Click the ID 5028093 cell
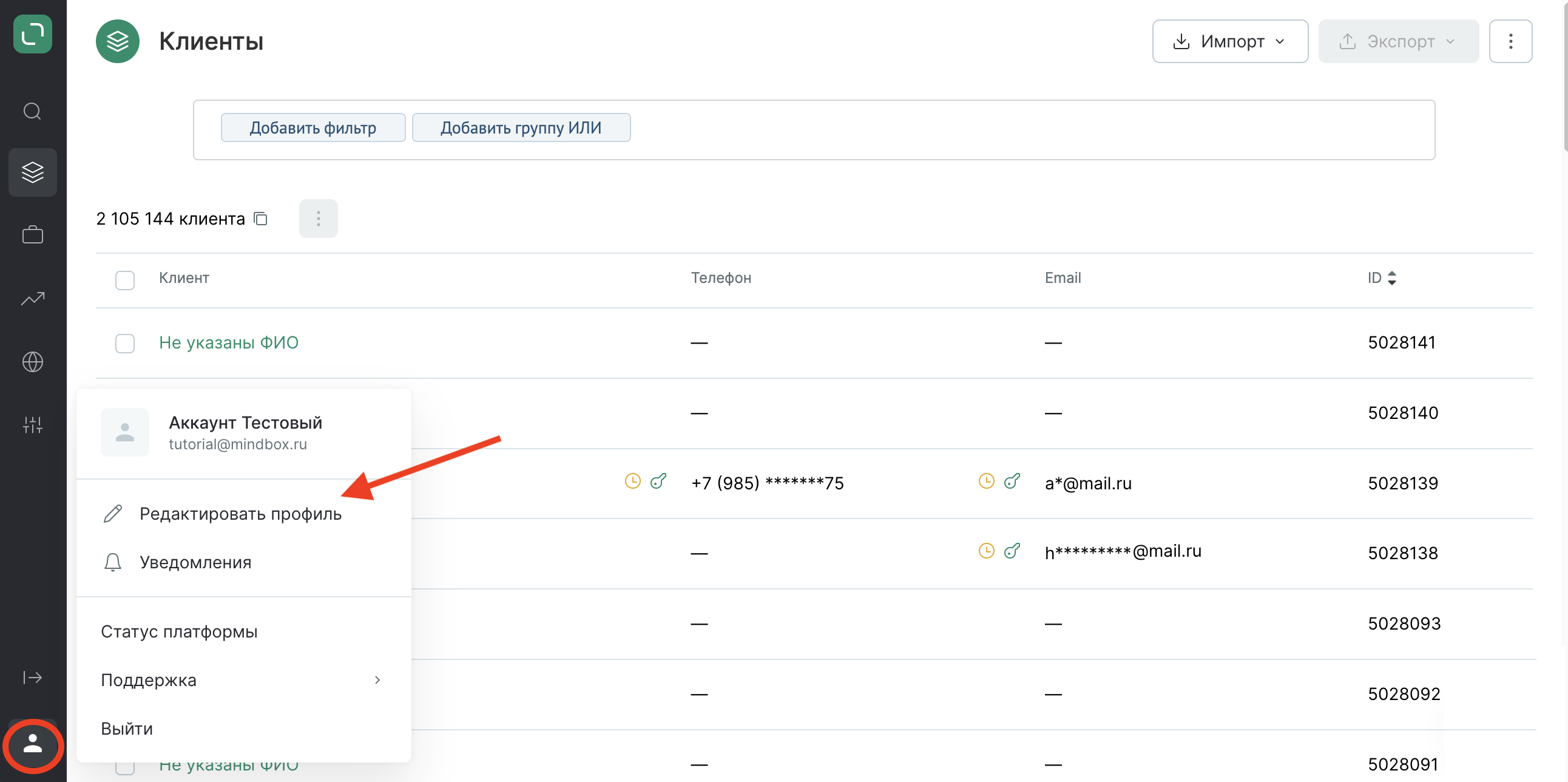 1404,624
